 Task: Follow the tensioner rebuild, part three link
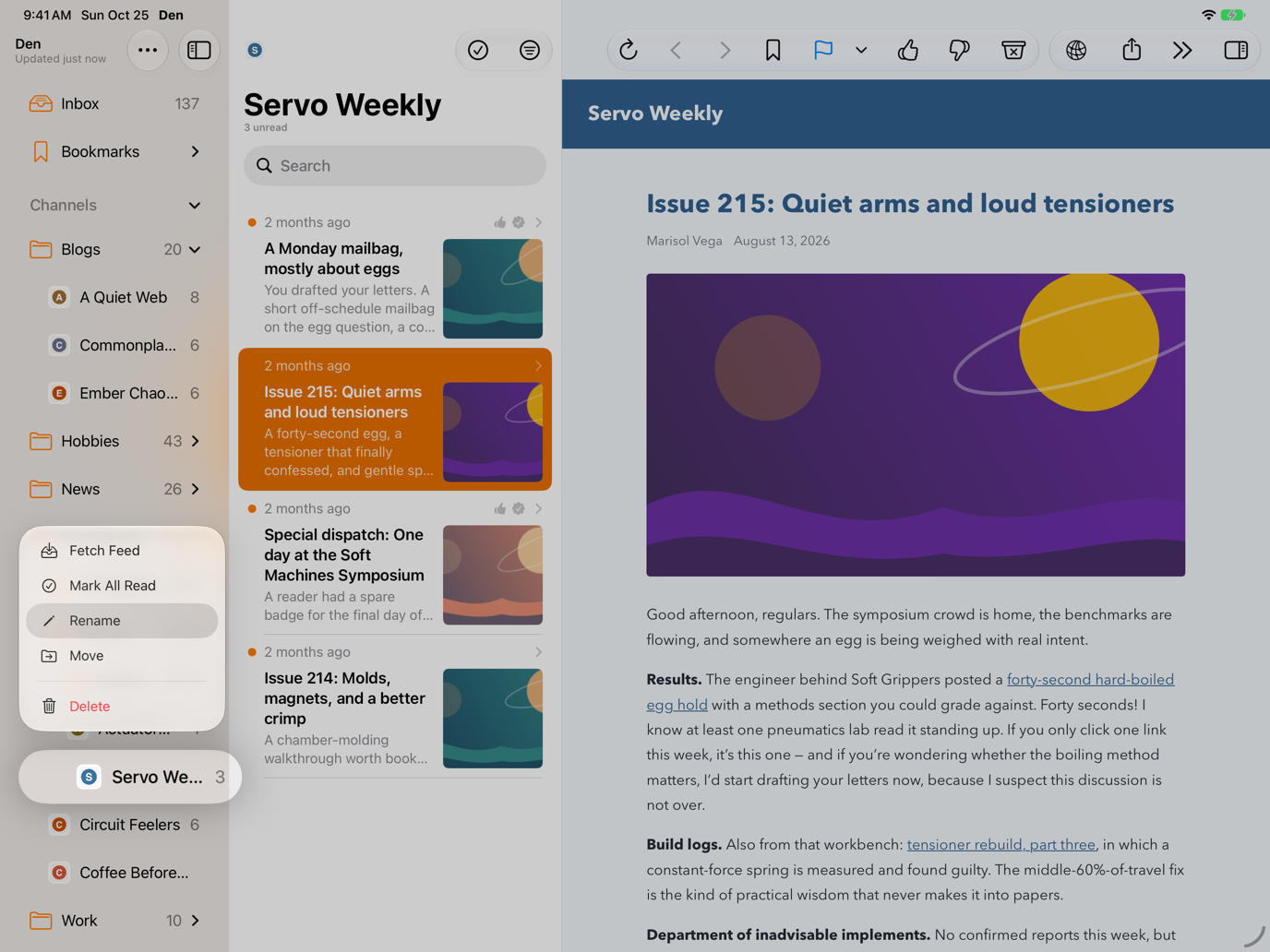point(1000,844)
